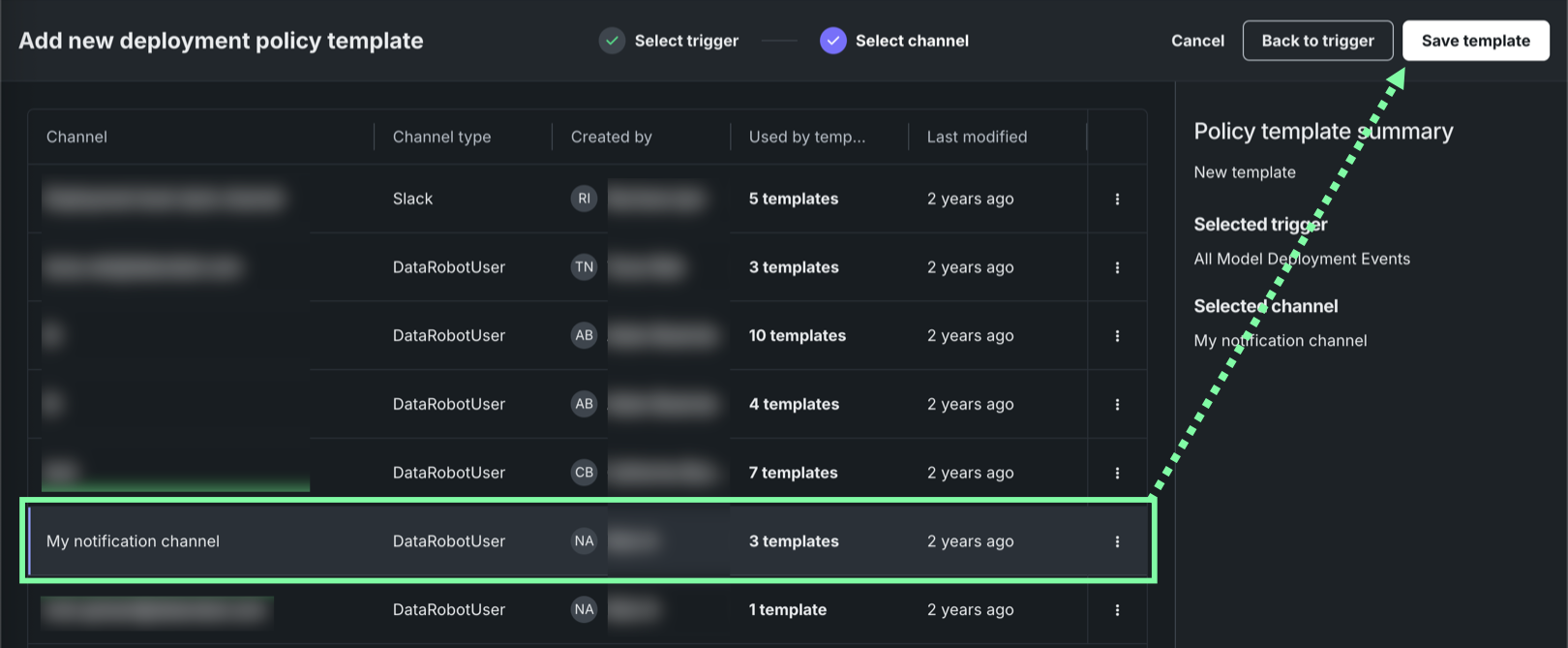The image size is (1568, 648).
Task: Go back to trigger selection
Action: [x=1317, y=41]
